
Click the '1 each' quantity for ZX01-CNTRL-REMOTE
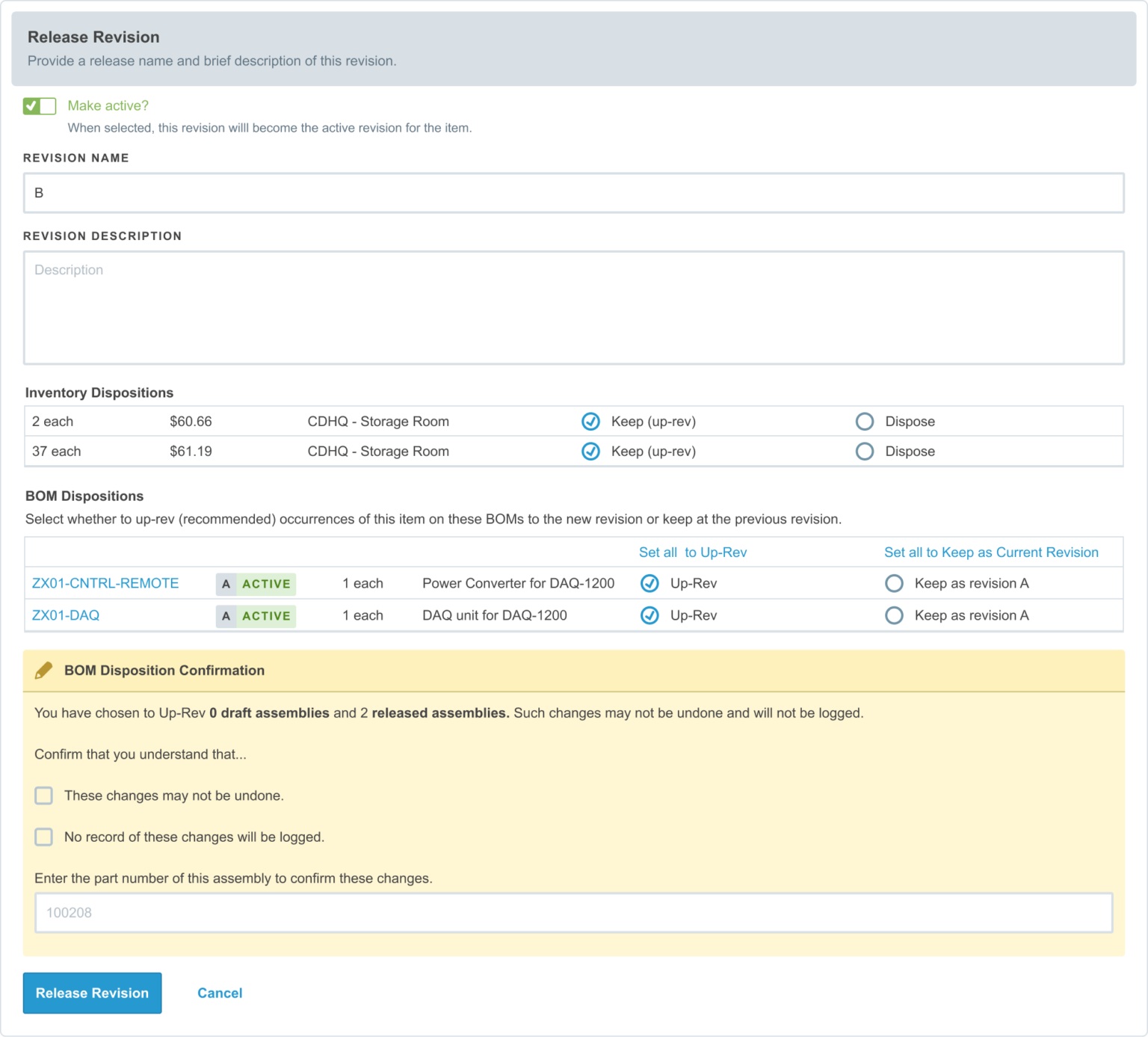362,583
